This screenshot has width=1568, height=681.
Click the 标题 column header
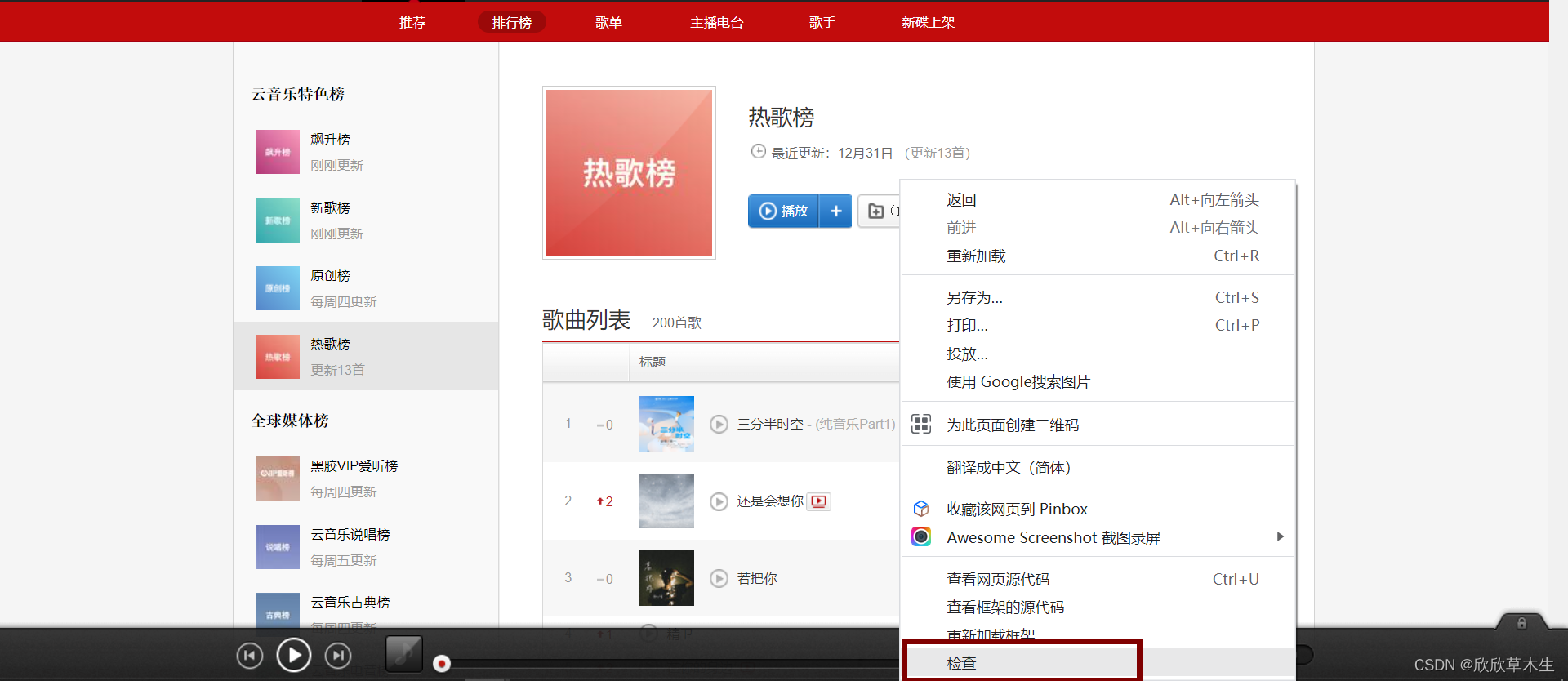[653, 362]
